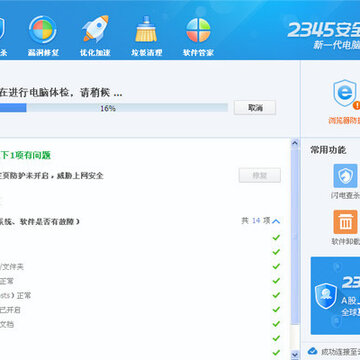This screenshot has width=360, height=360.
Task: Open the blue A股 advertisement banner
Action: point(335,295)
